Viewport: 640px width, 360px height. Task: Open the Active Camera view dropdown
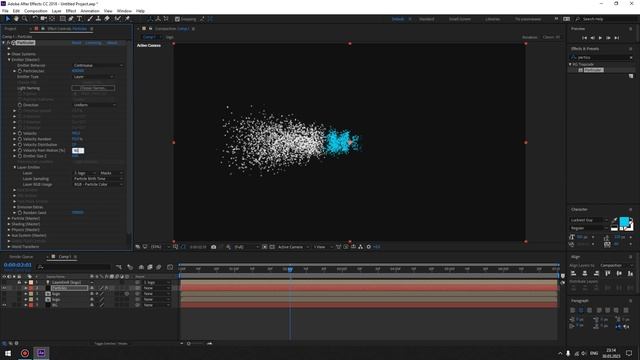tap(293, 247)
